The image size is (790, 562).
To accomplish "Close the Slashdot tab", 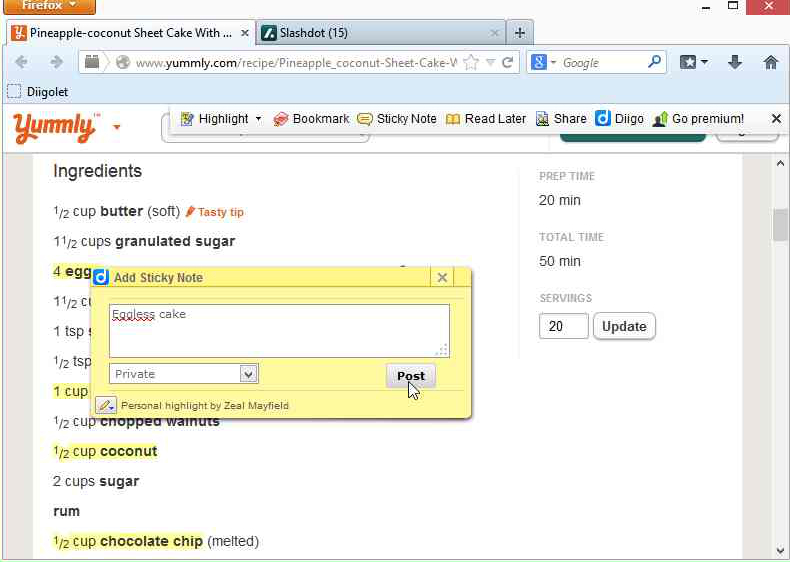I will coord(494,33).
